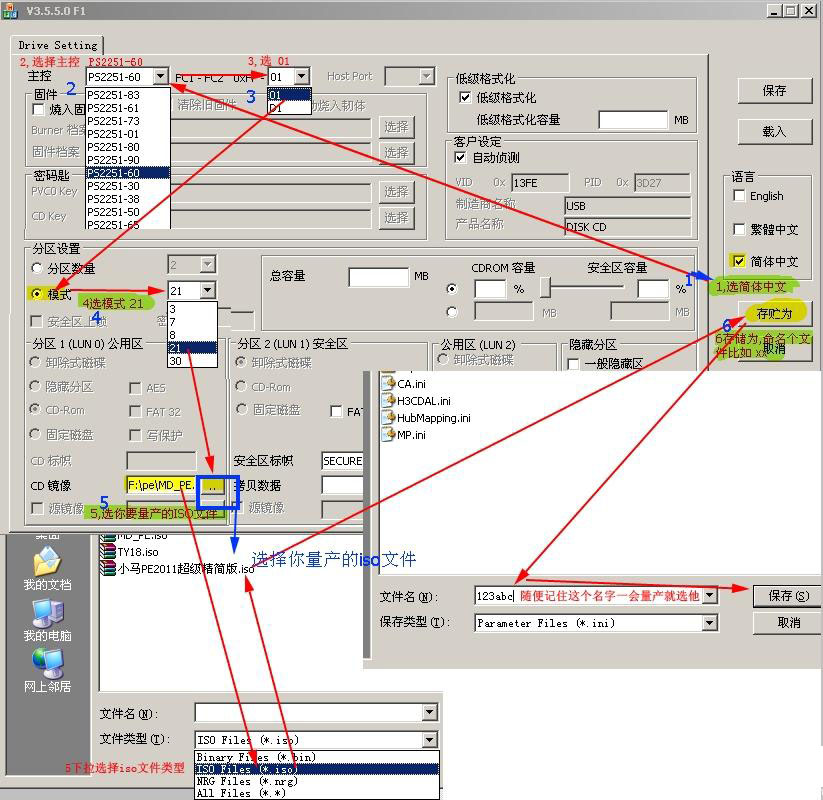The width and height of the screenshot is (823, 800).
Task: Enable the 低级格式化 checkbox
Action: click(463, 97)
